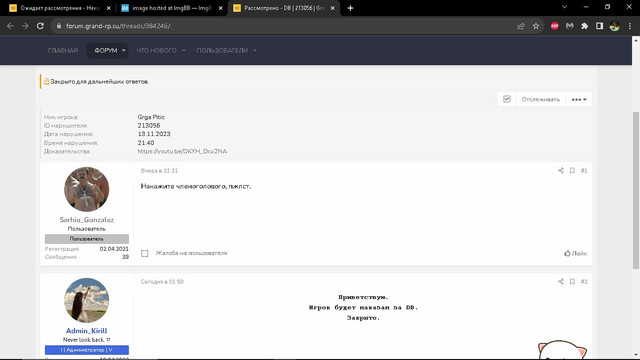This screenshot has height=360, width=640.
Task: Open a new browser tab
Action: point(350,8)
